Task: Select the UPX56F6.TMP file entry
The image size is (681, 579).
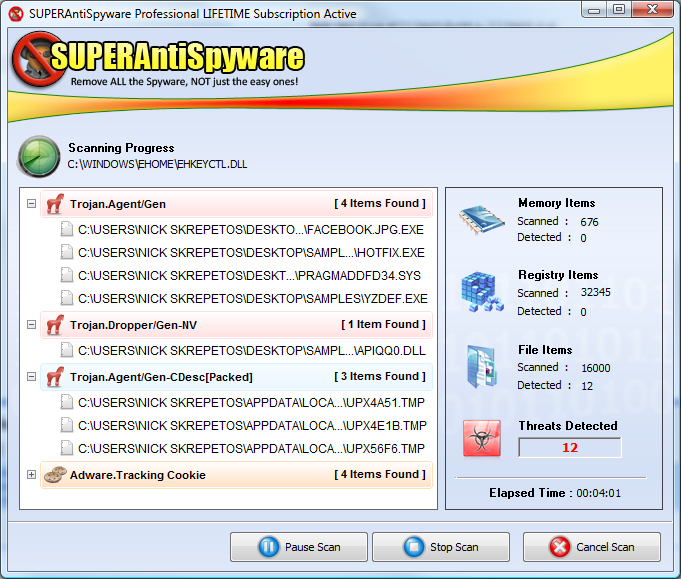Action: pos(251,448)
